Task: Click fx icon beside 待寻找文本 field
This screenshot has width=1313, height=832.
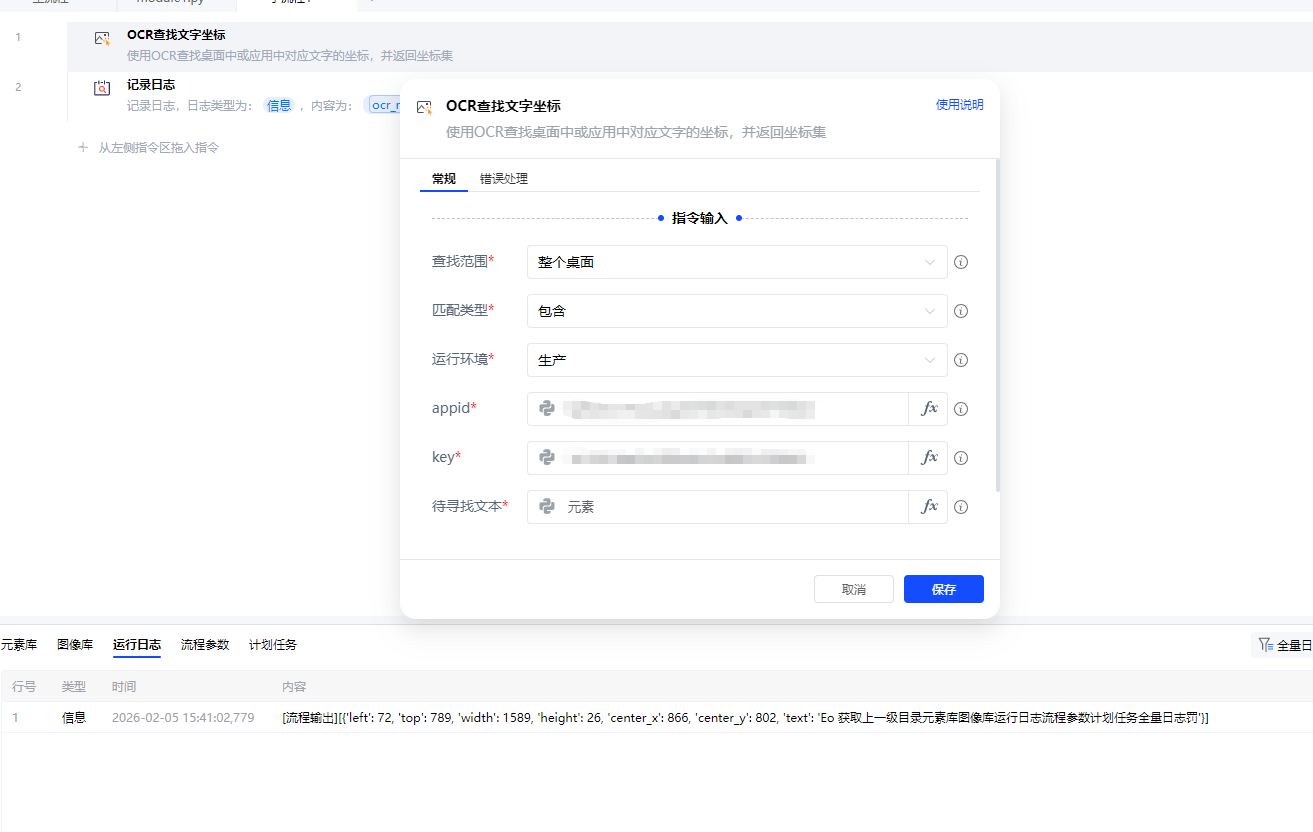Action: (x=929, y=506)
